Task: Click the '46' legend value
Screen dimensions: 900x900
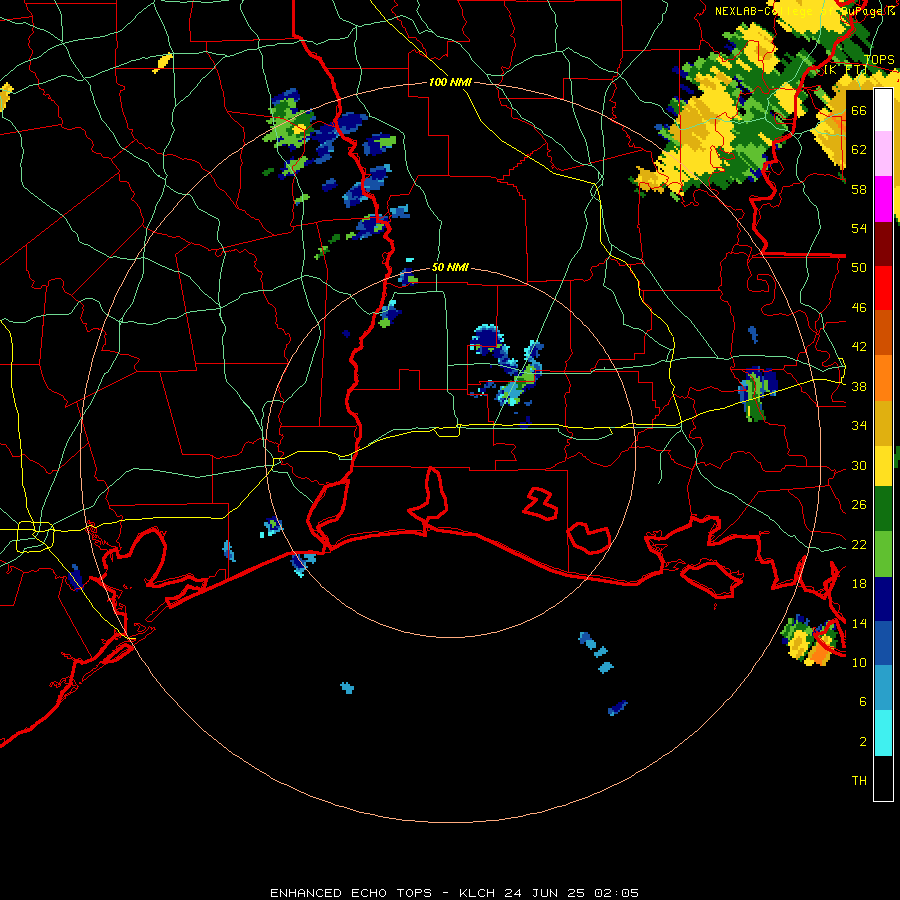Action: click(859, 308)
